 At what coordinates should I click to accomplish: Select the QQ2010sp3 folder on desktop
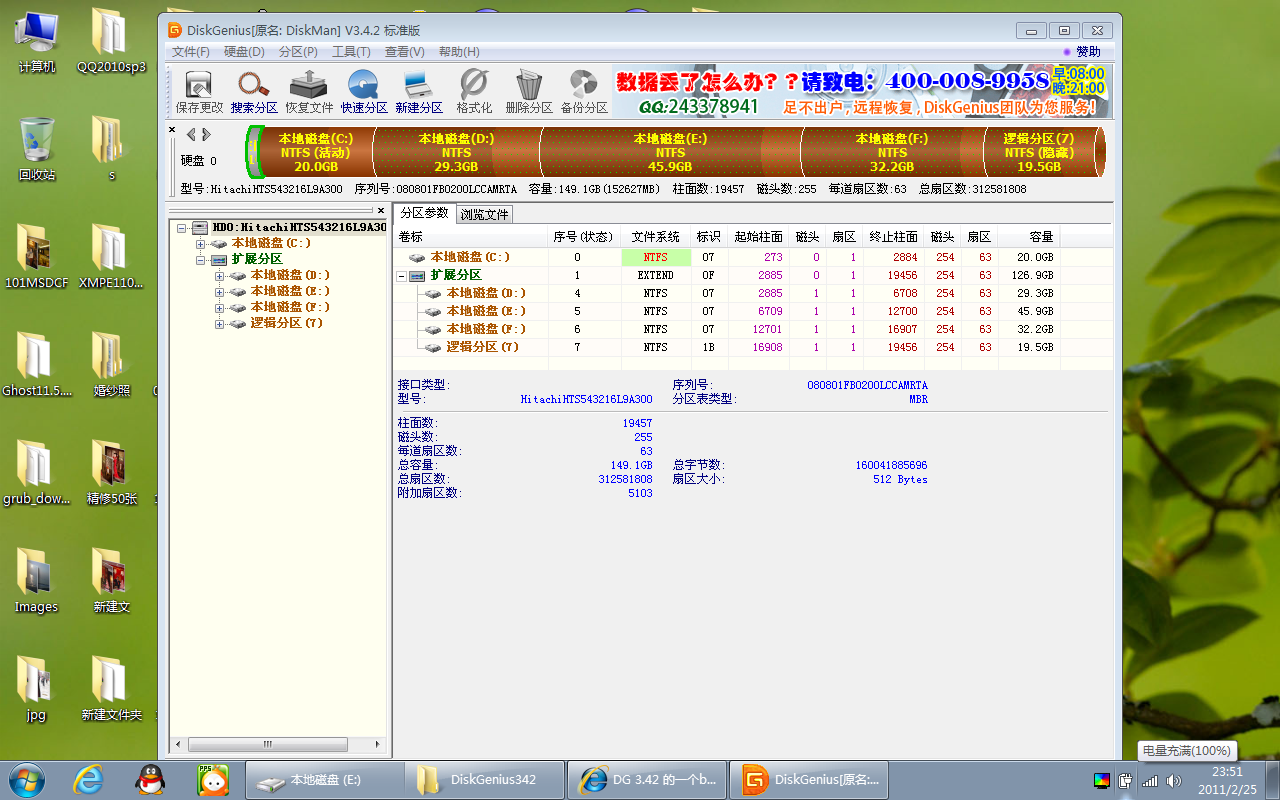click(x=111, y=42)
